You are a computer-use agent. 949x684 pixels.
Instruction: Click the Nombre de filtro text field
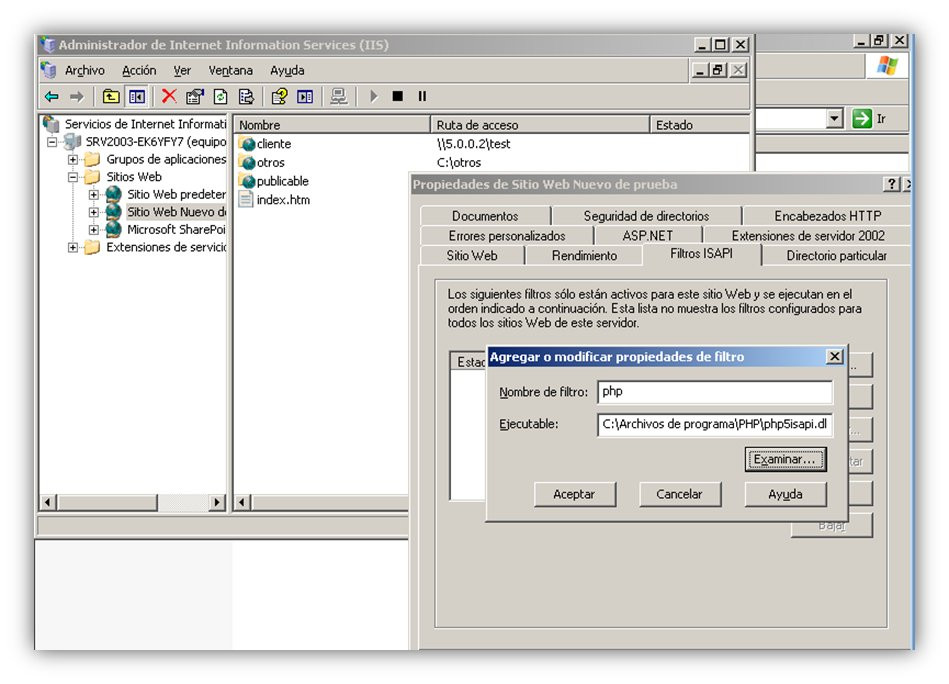[x=715, y=392]
